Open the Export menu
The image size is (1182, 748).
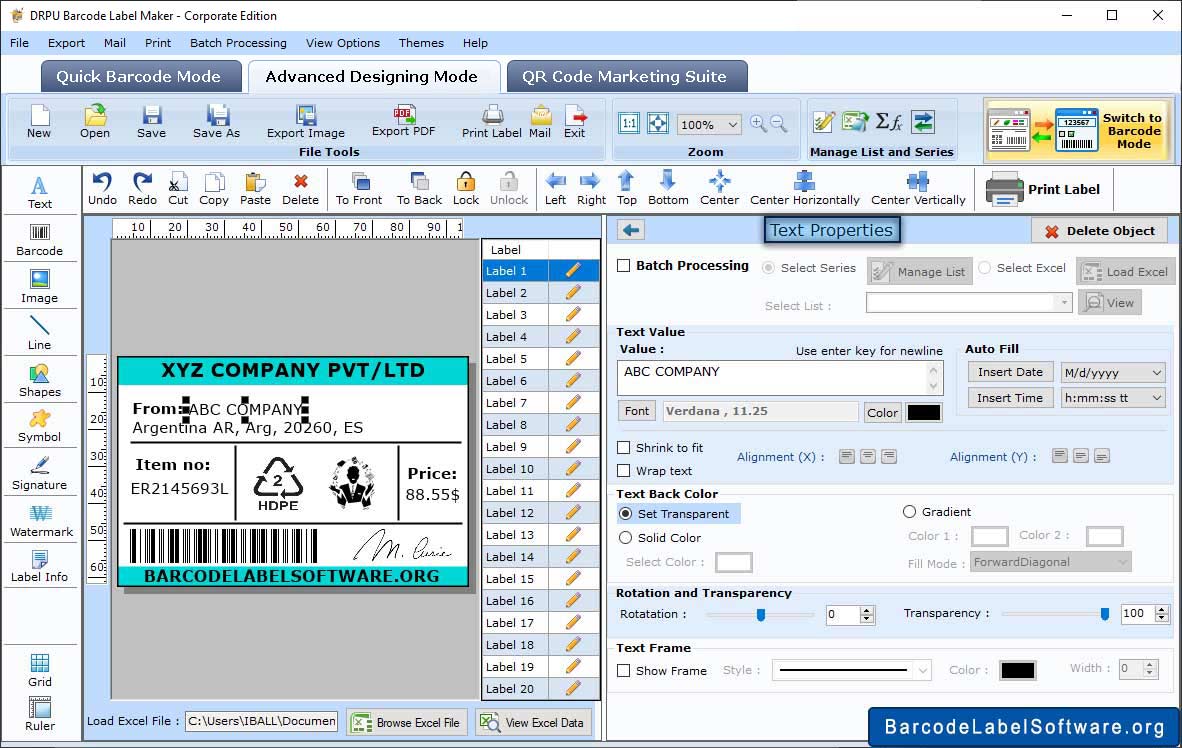66,43
